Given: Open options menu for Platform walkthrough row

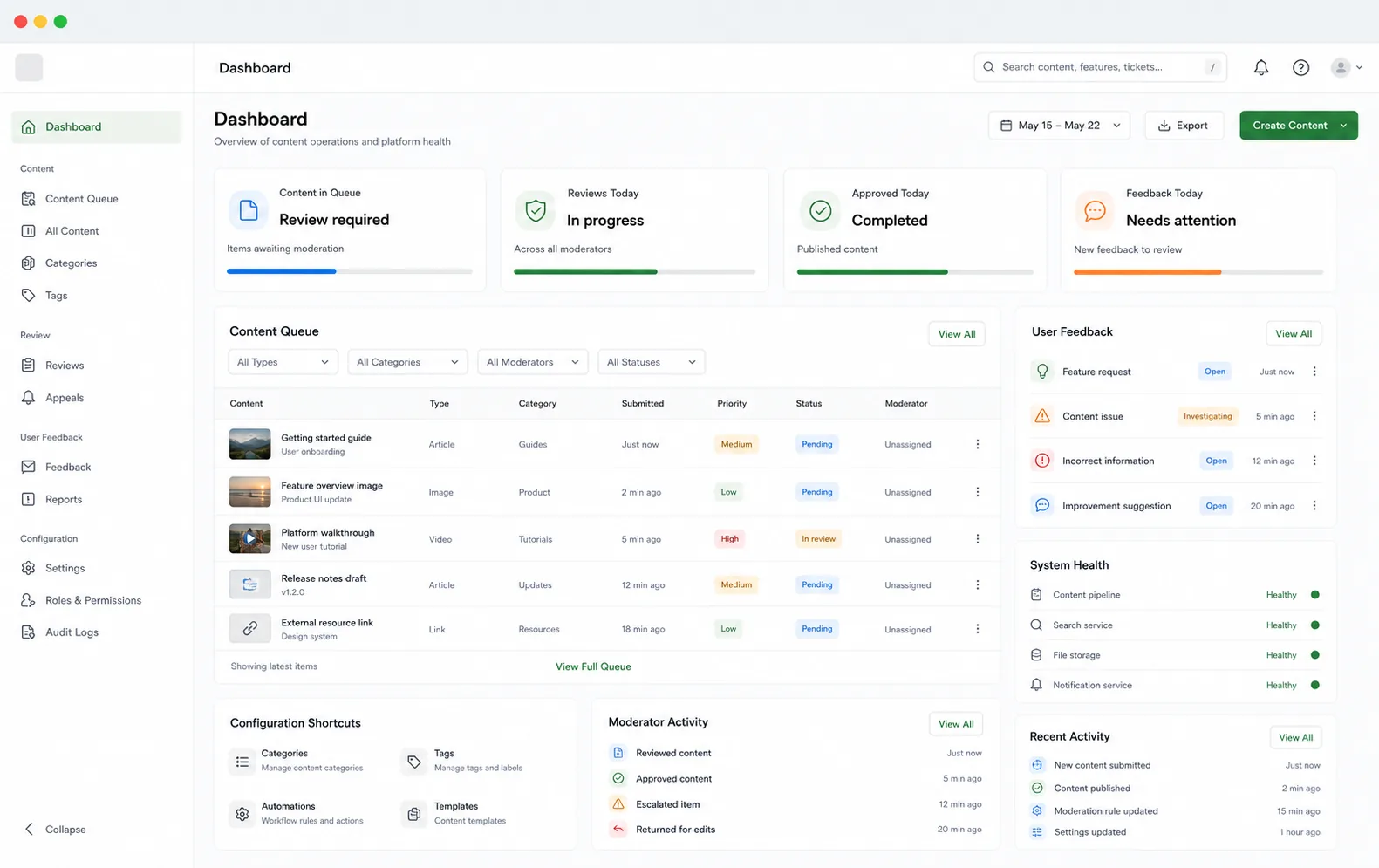Looking at the screenshot, I should click(x=977, y=539).
